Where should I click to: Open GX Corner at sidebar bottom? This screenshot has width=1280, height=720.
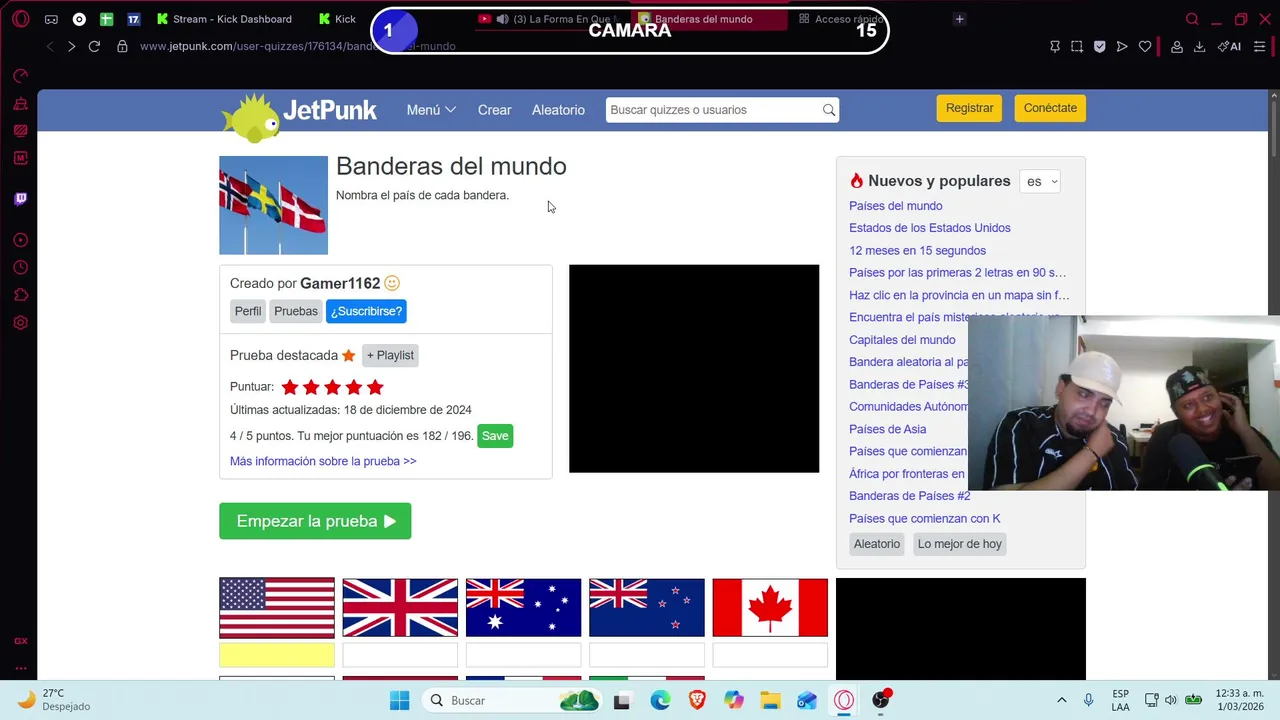coord(20,641)
